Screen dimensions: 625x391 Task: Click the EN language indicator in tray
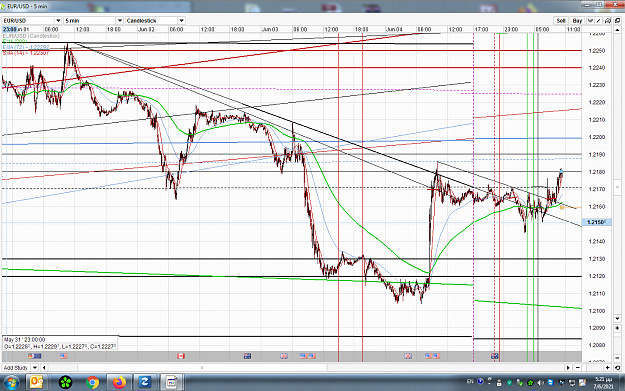(x=470, y=381)
